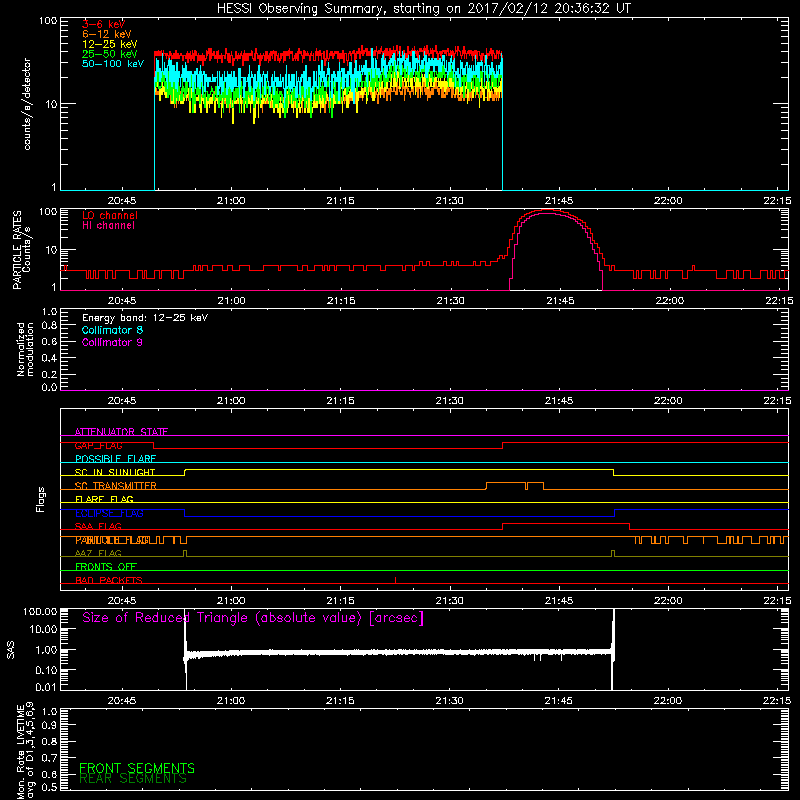Click the 0.8 tick label on the modulation axis
Viewport: 800px width, 800px height.
[x=49, y=325]
